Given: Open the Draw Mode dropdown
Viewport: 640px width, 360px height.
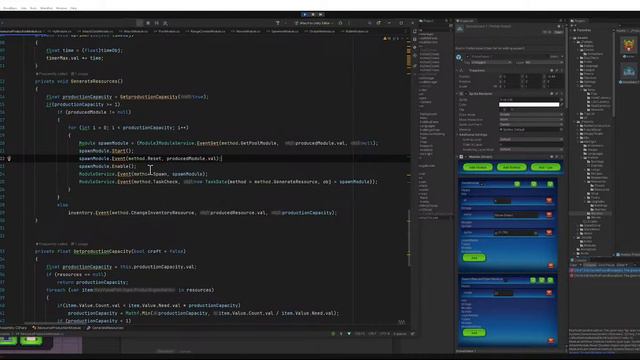Looking at the screenshot, I should coord(531,115).
